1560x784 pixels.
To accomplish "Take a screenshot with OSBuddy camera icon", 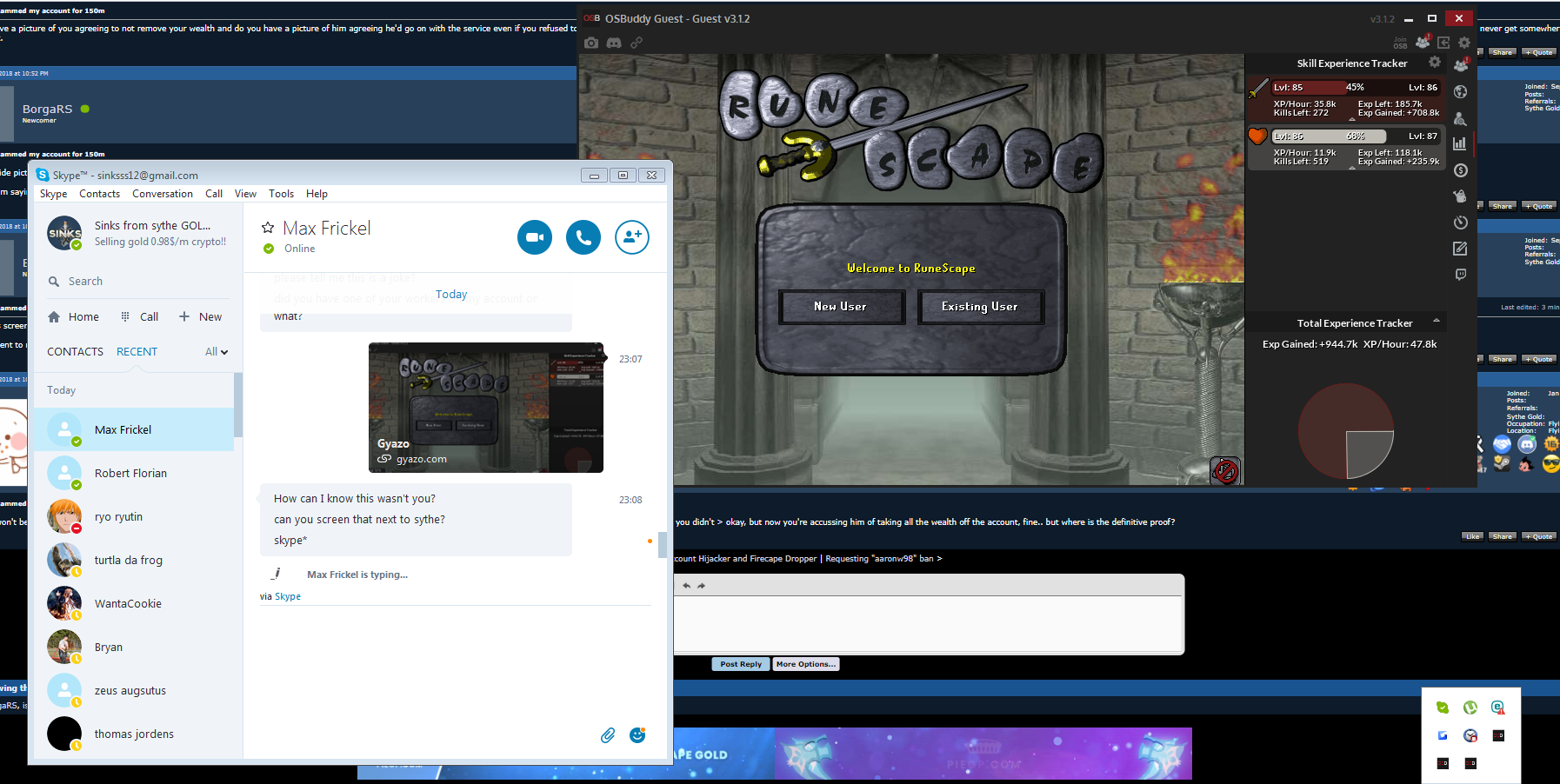I will (591, 43).
